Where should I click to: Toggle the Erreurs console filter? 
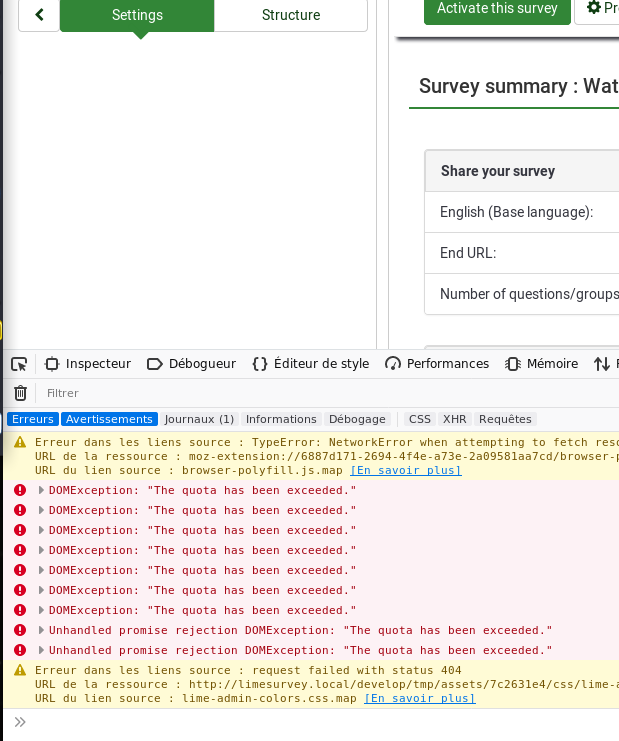click(33, 419)
